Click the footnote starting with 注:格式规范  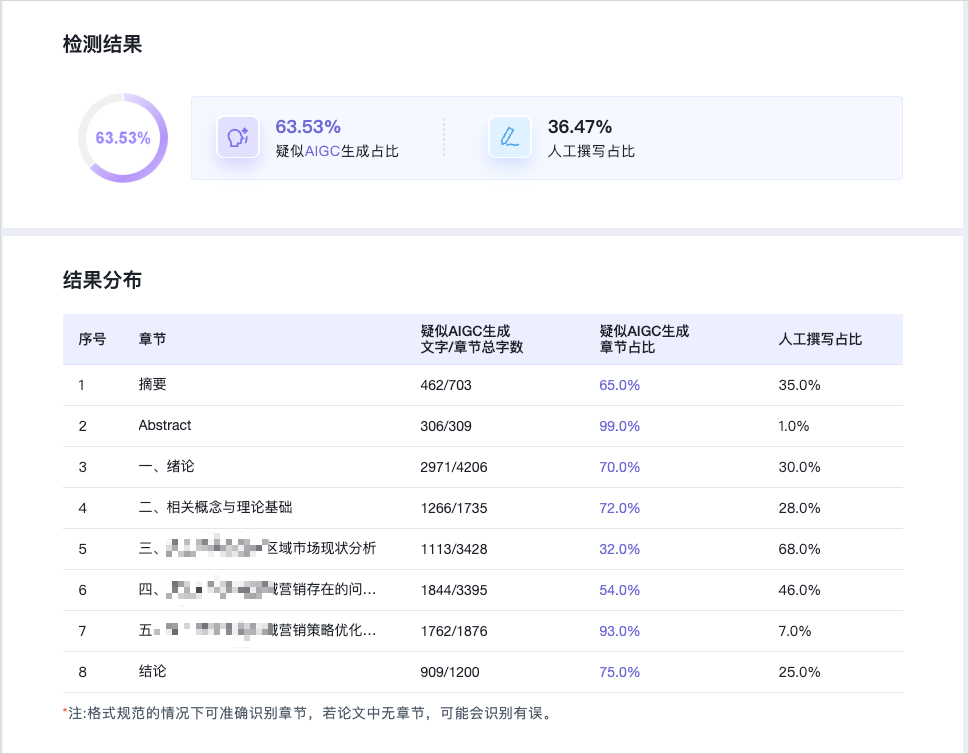point(308,713)
